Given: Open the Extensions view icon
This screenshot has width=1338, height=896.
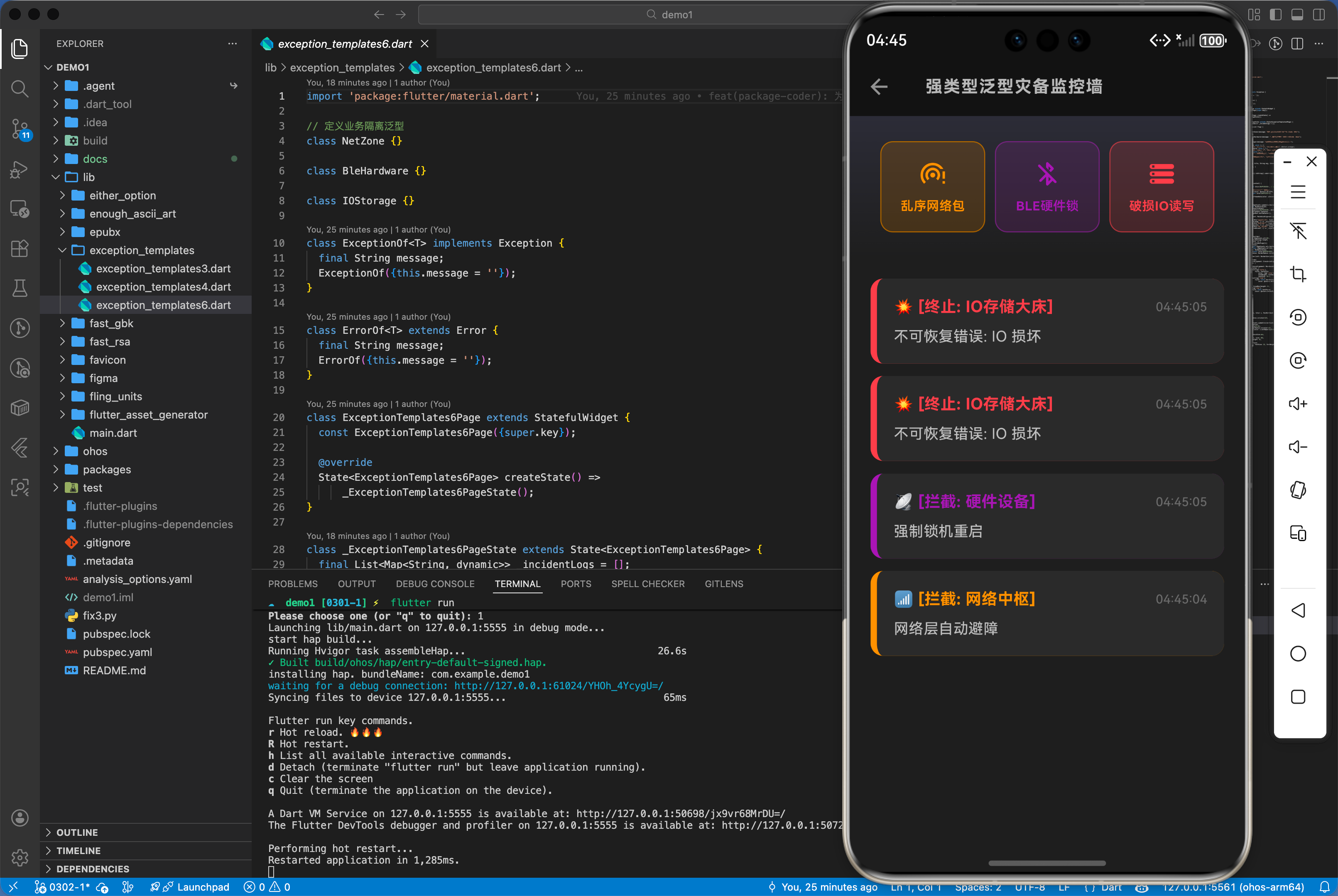Looking at the screenshot, I should click(20, 249).
